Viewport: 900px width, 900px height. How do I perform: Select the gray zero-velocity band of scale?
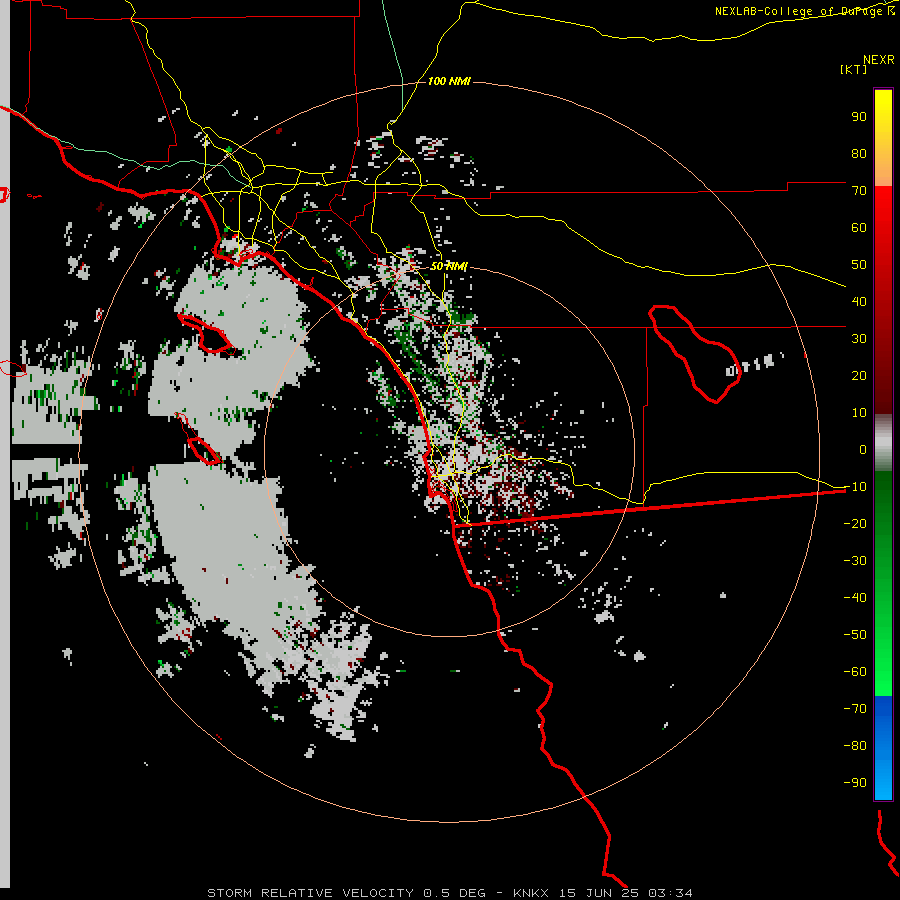[883, 443]
